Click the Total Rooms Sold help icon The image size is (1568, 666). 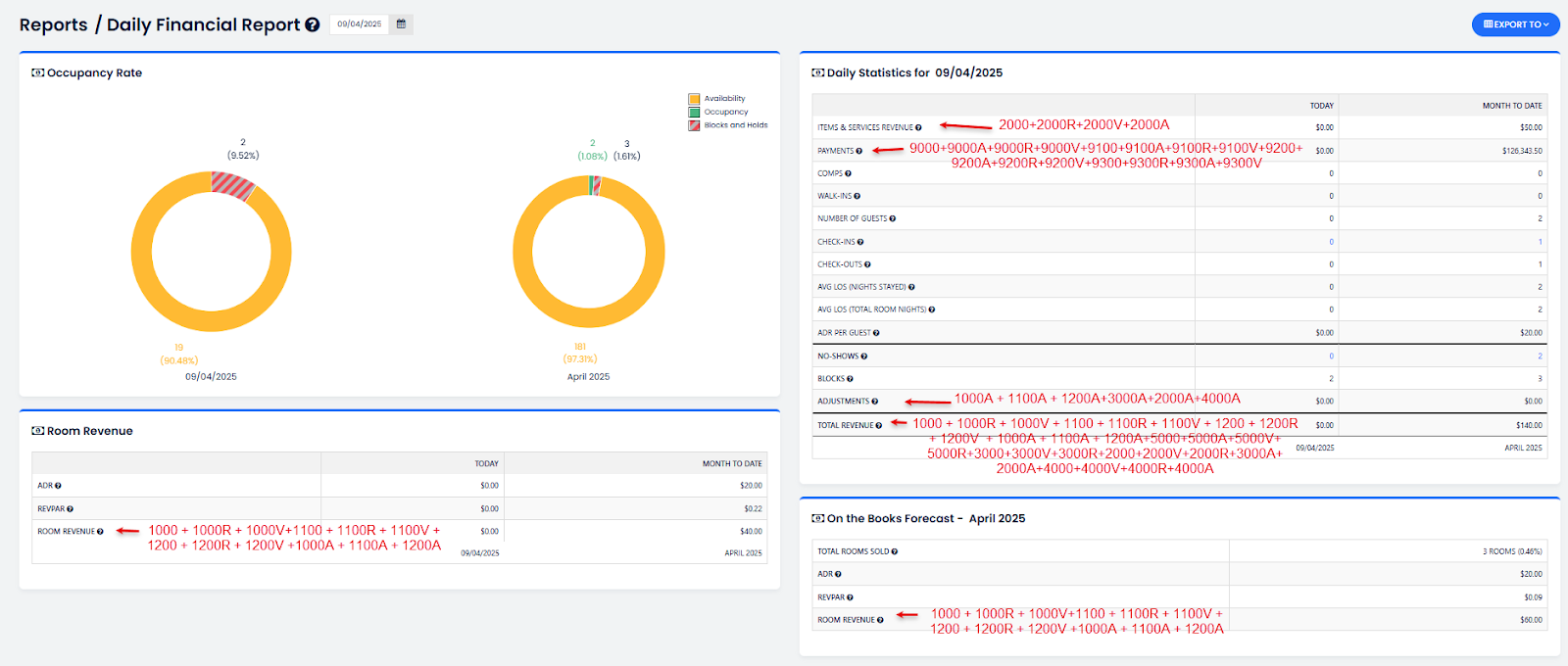(x=895, y=551)
